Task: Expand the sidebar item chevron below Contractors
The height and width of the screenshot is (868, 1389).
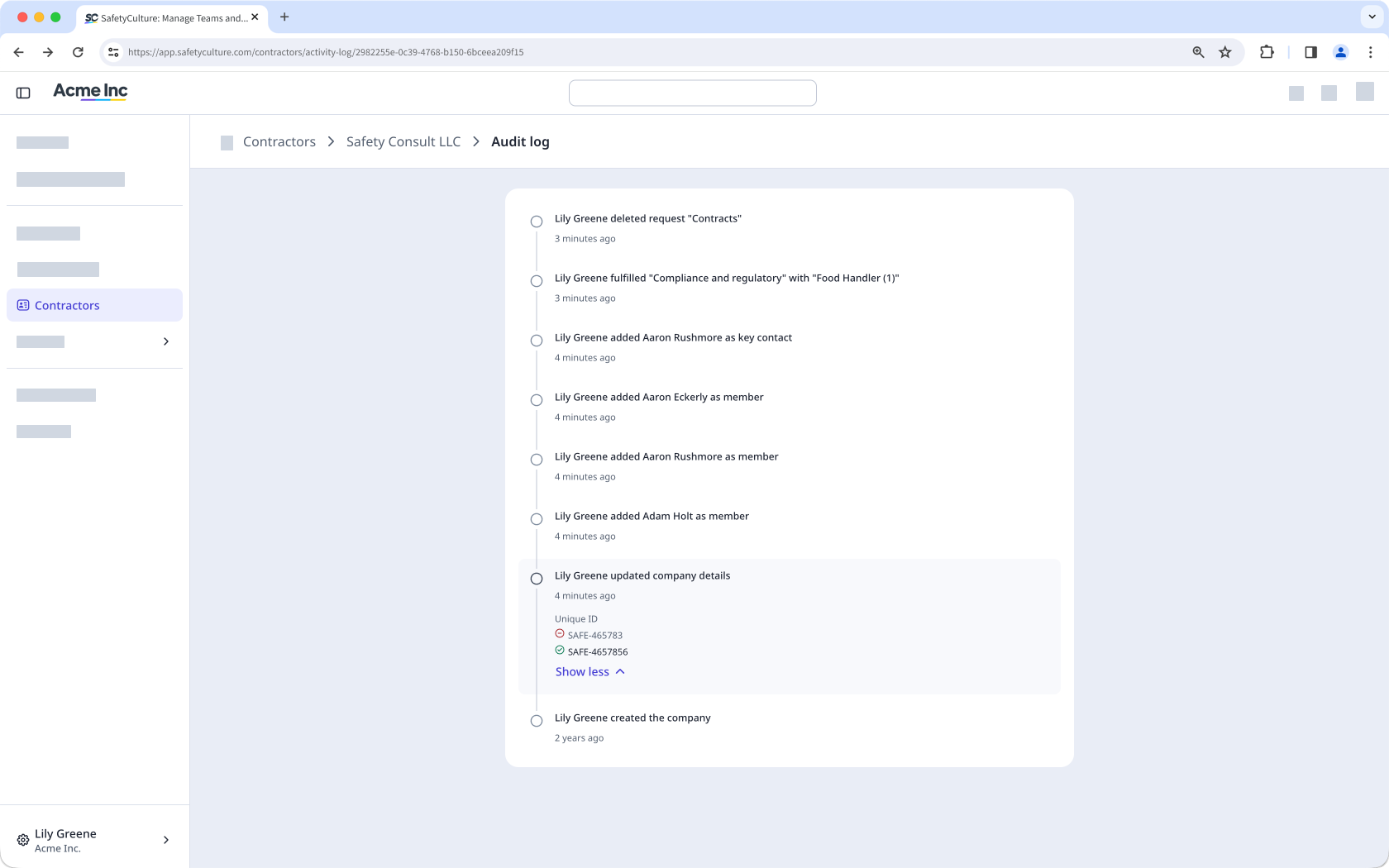Action: tap(166, 341)
